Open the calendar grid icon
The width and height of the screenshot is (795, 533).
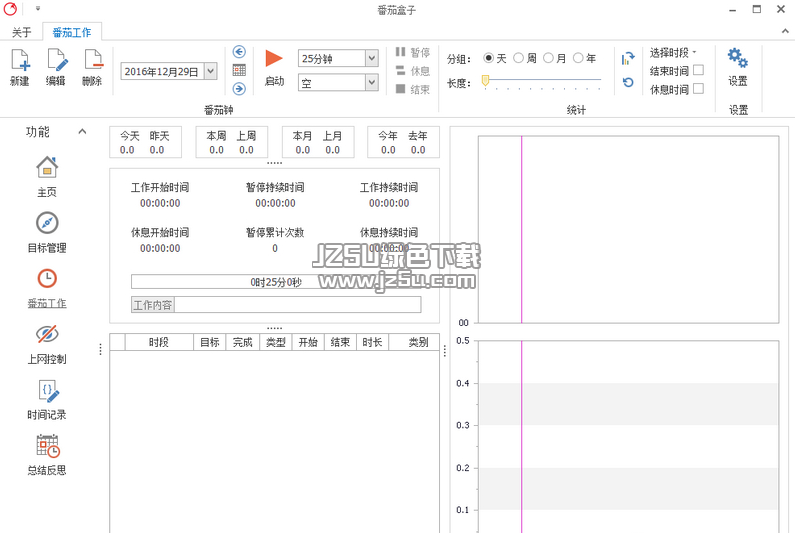(239, 70)
